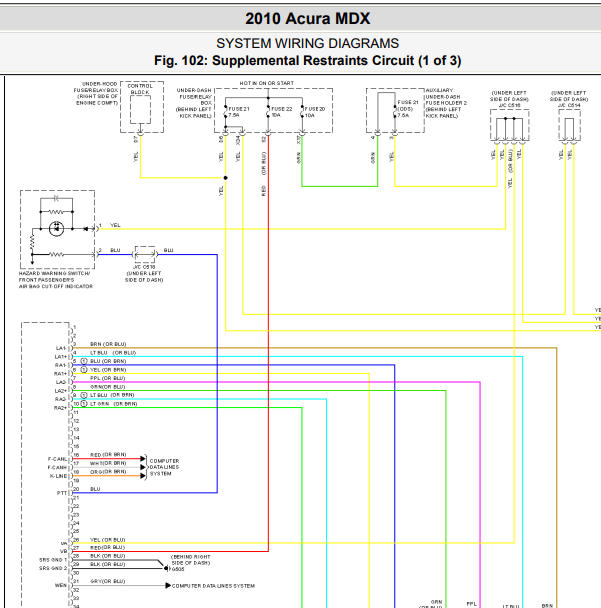Click the '2010 Acura MDX' page title

click(x=307, y=18)
